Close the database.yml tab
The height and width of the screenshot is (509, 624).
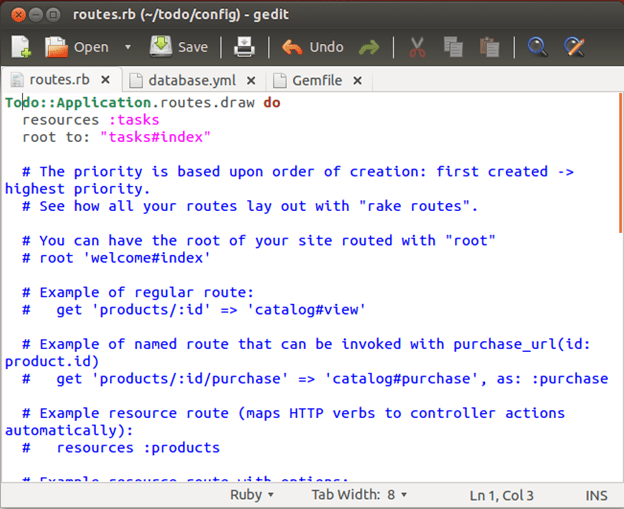(249, 81)
